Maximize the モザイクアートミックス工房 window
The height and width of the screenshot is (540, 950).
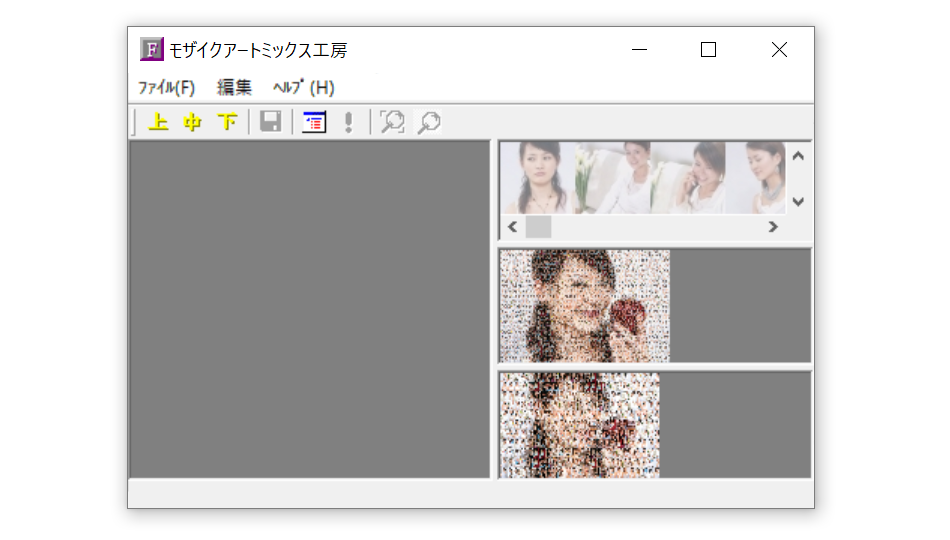708,50
